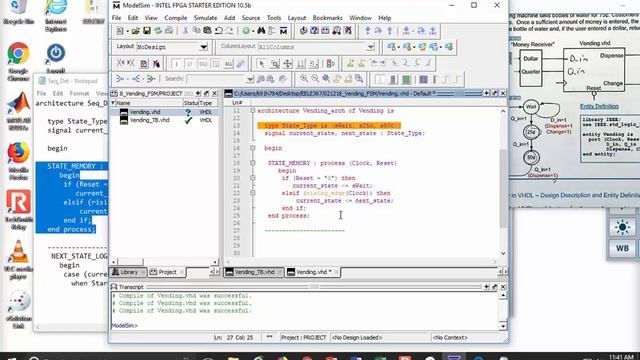Open Google Chrome from the desktop

tap(18, 60)
